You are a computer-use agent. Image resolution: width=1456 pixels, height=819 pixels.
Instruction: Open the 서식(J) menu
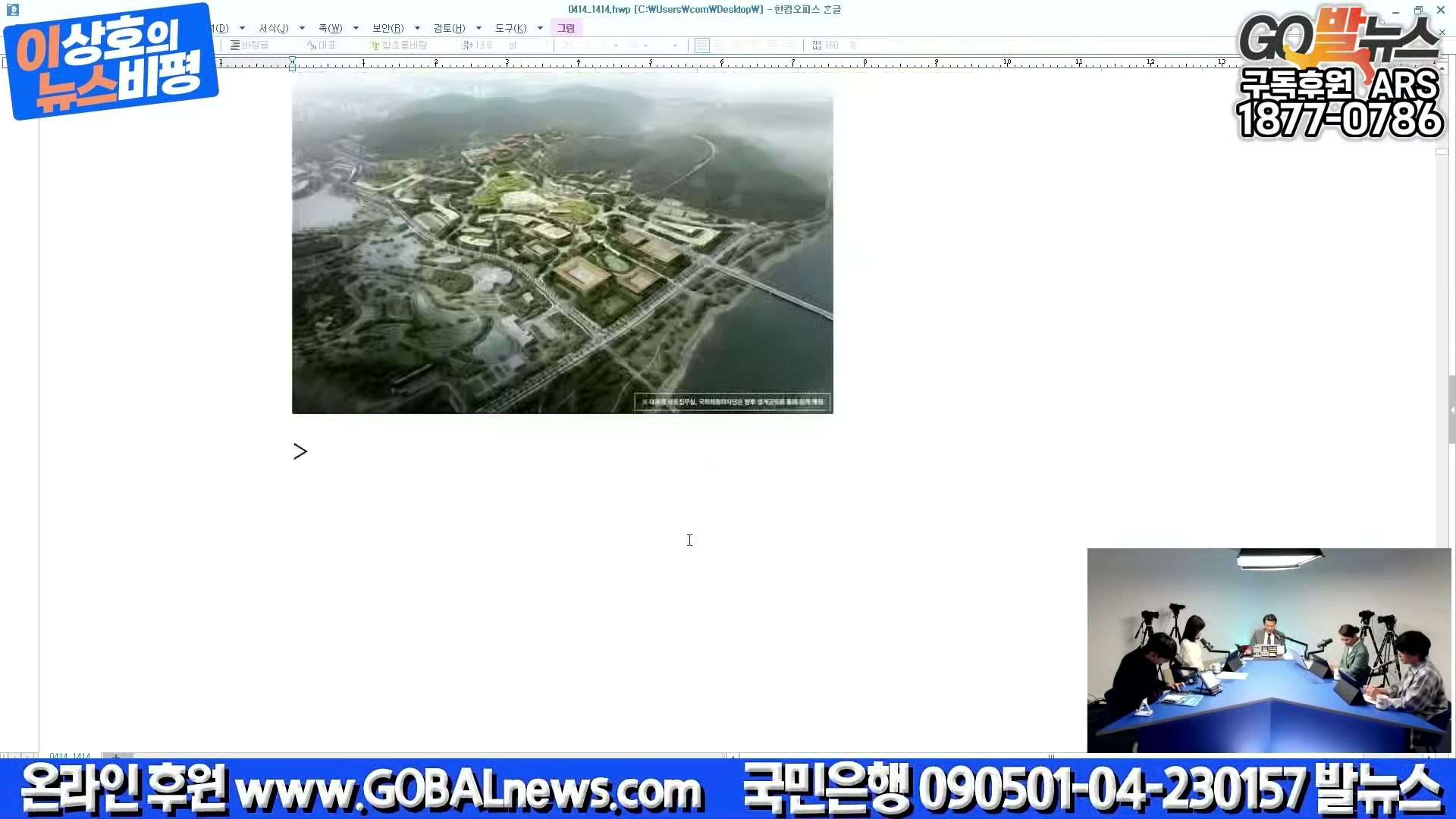(x=273, y=28)
